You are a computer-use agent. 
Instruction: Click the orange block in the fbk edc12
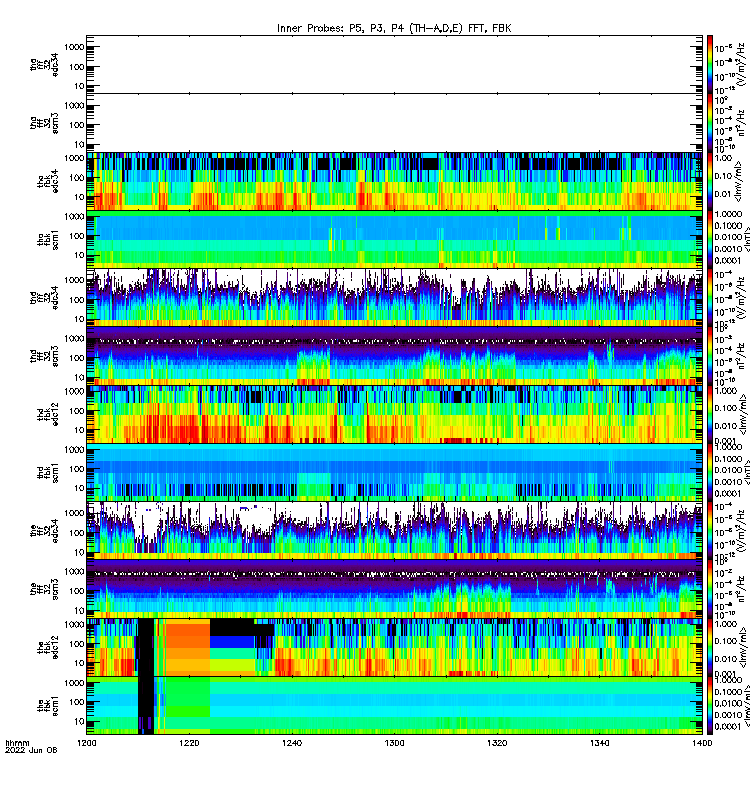pyautogui.click(x=188, y=647)
